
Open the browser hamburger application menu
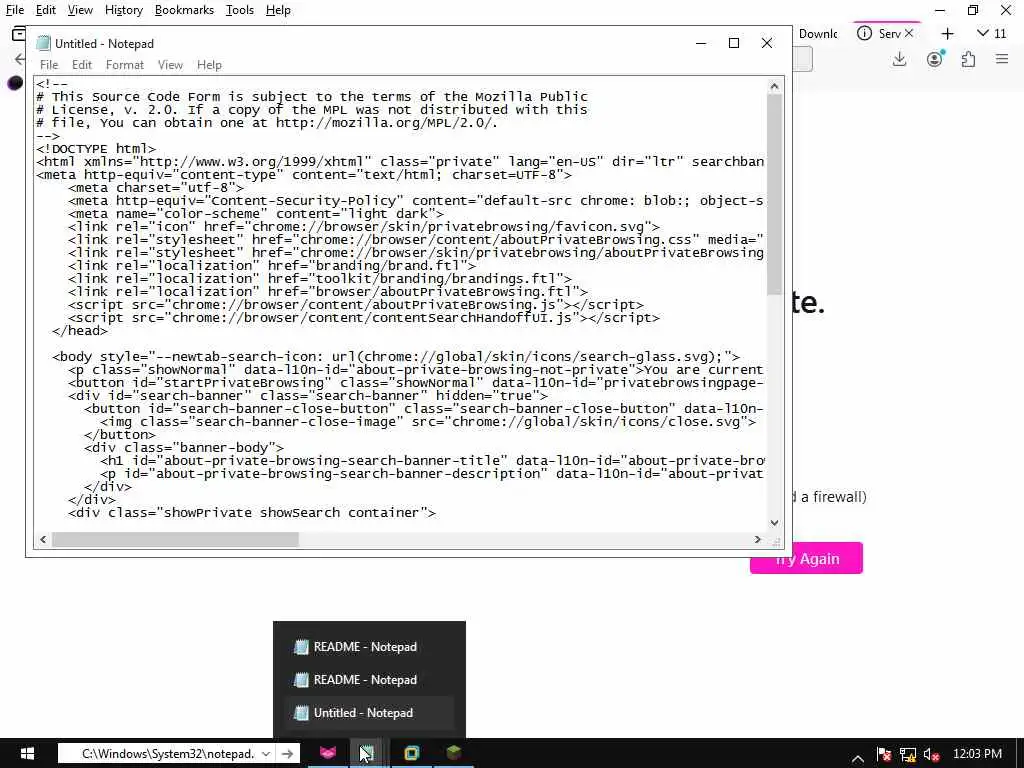[1002, 59]
